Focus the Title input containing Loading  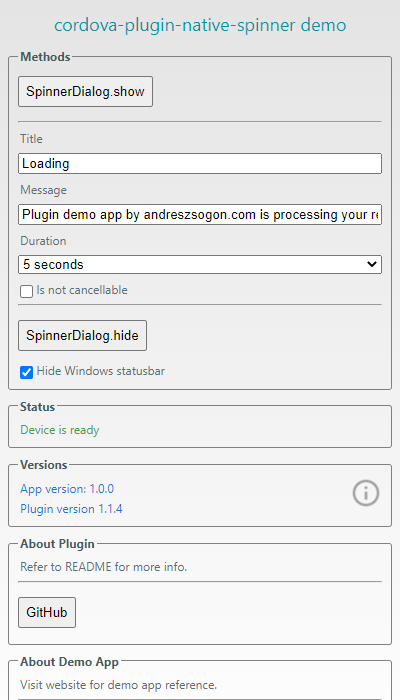click(x=200, y=163)
